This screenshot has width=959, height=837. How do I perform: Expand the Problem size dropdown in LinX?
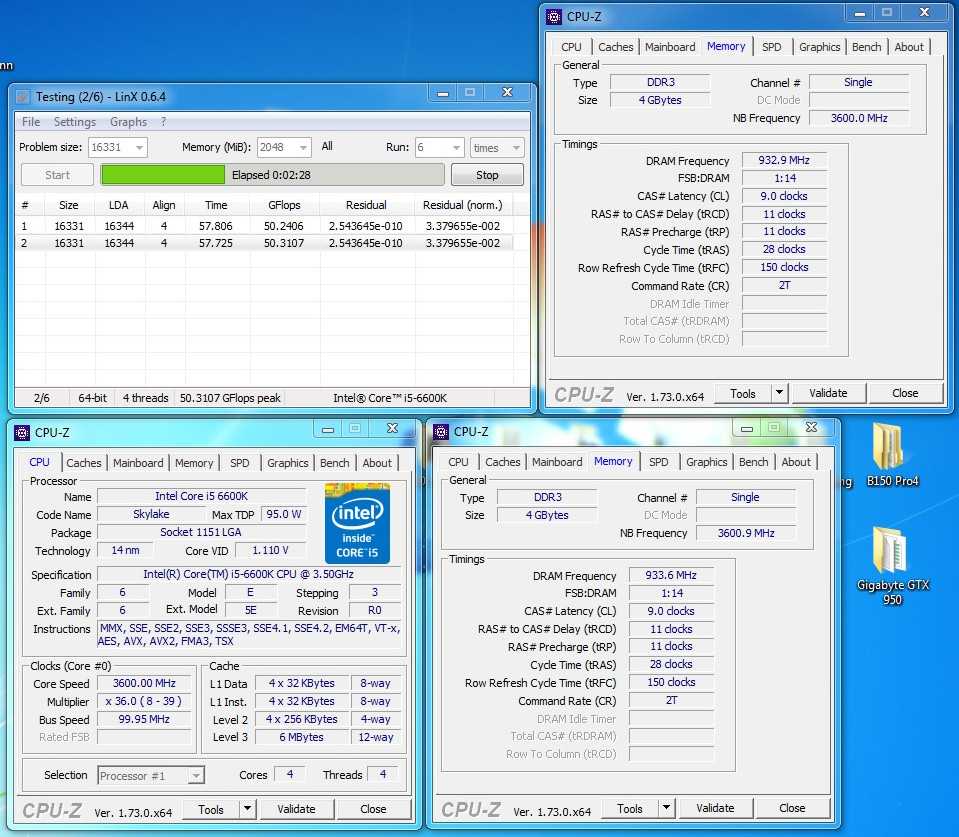coord(138,148)
